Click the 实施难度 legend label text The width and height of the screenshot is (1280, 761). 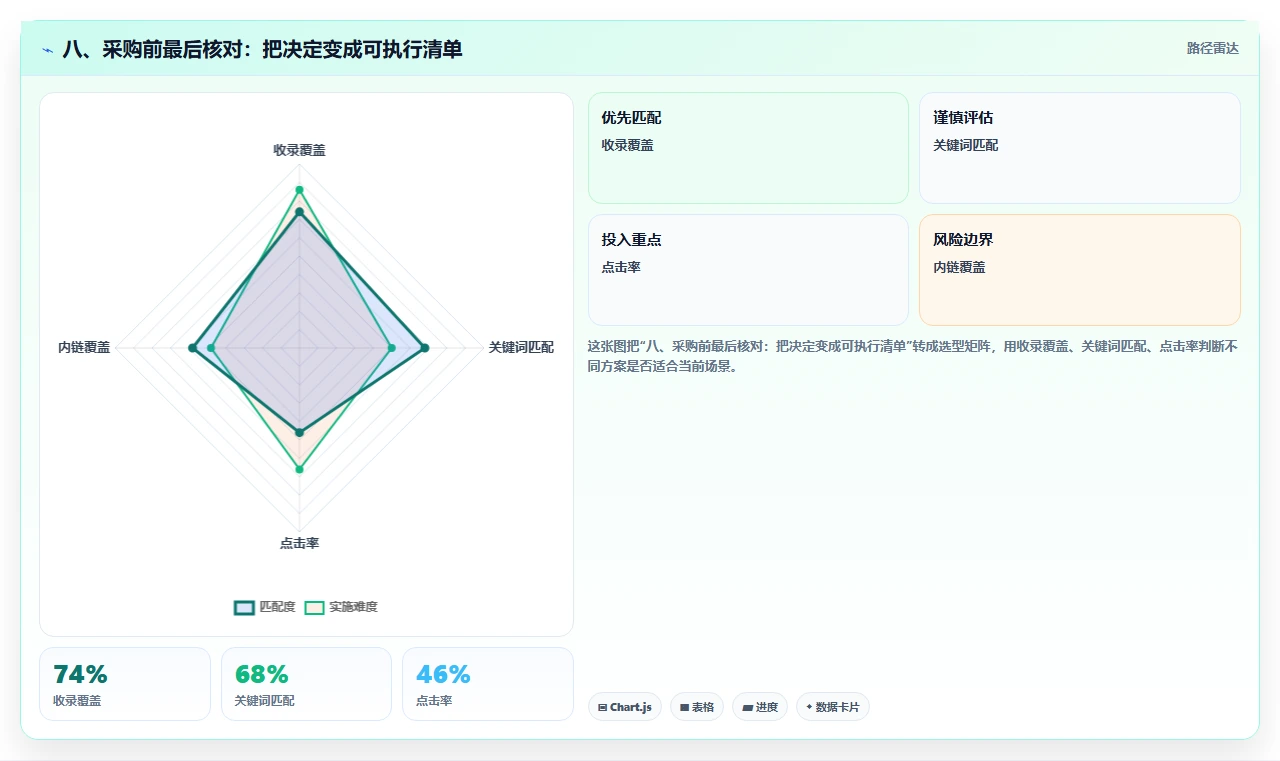(x=354, y=607)
